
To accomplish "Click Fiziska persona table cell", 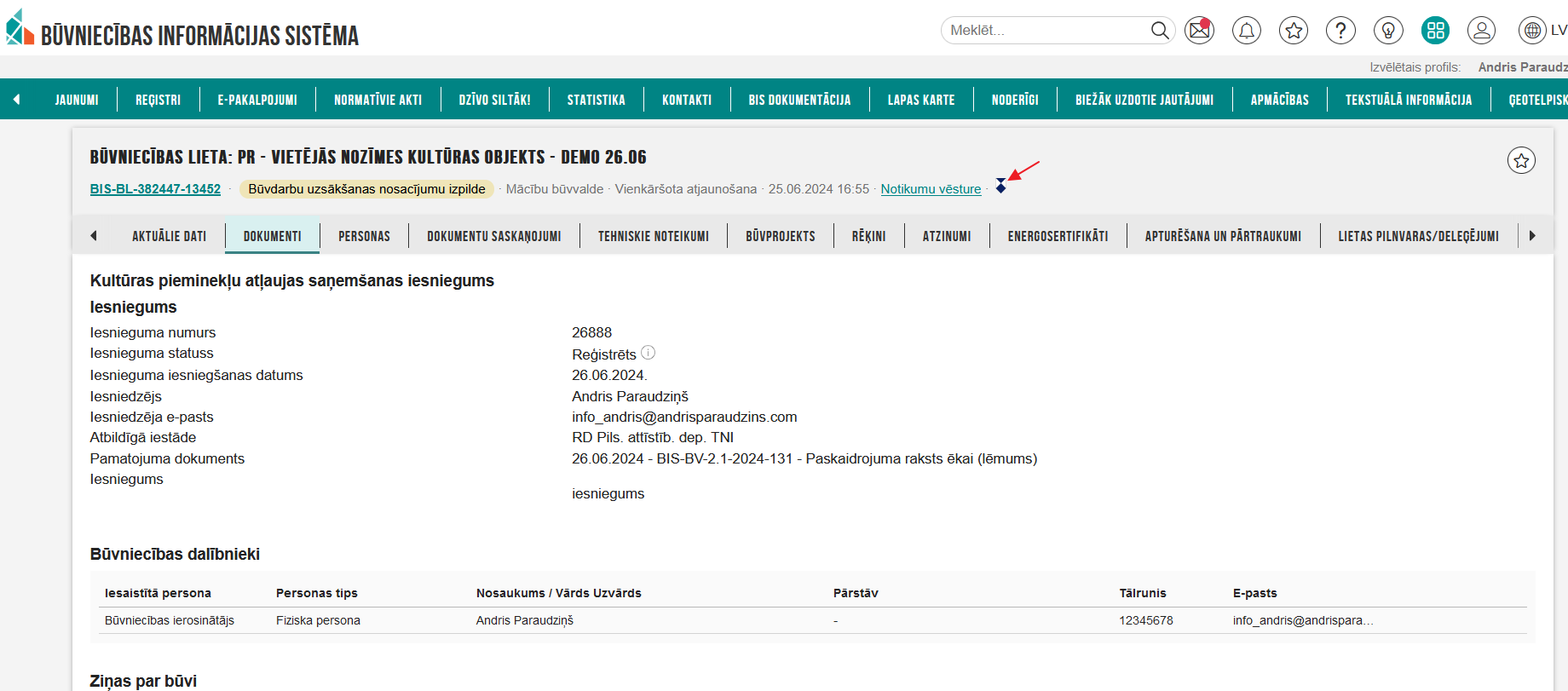I will (x=318, y=620).
